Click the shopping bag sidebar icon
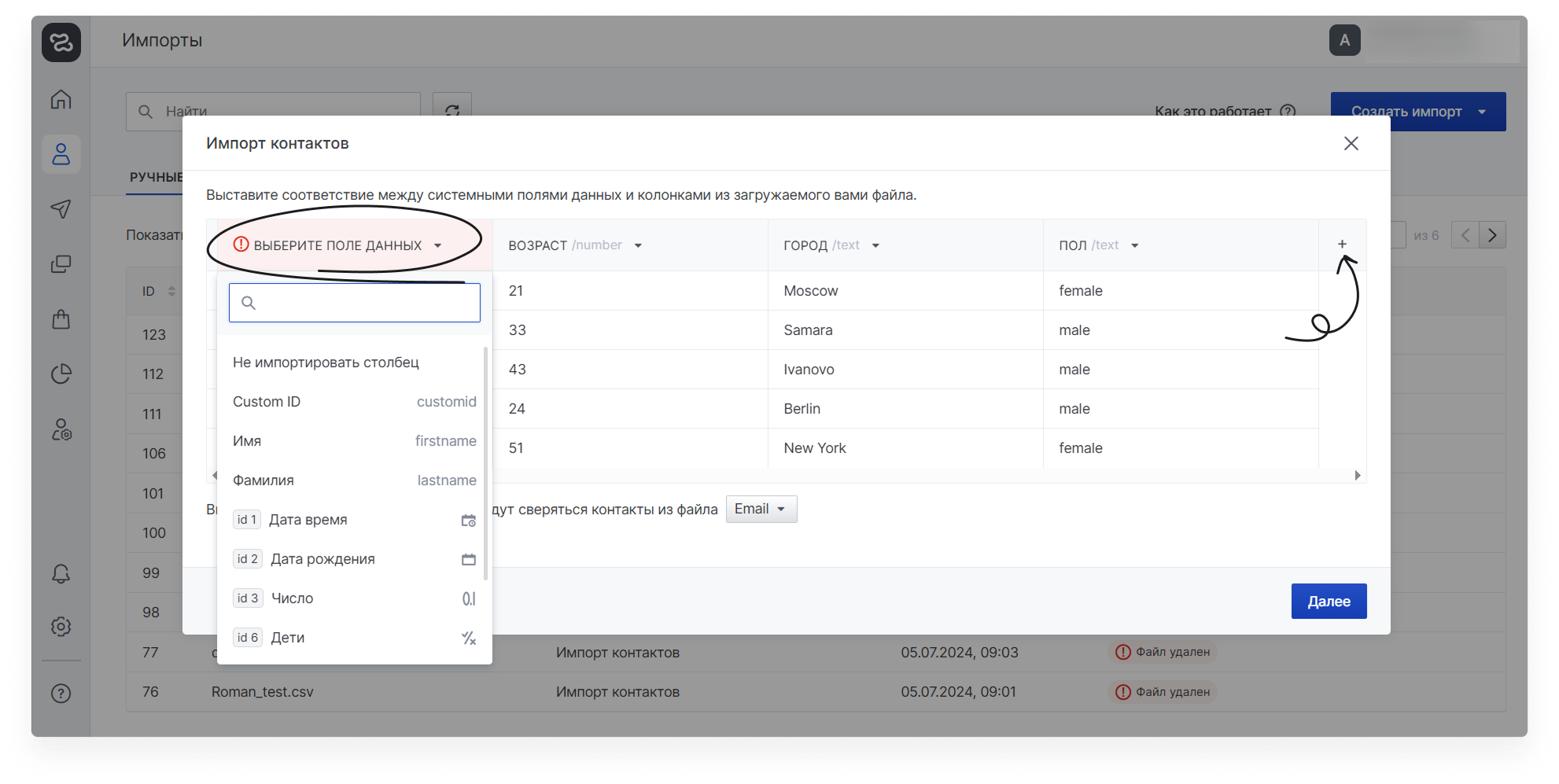 61,319
